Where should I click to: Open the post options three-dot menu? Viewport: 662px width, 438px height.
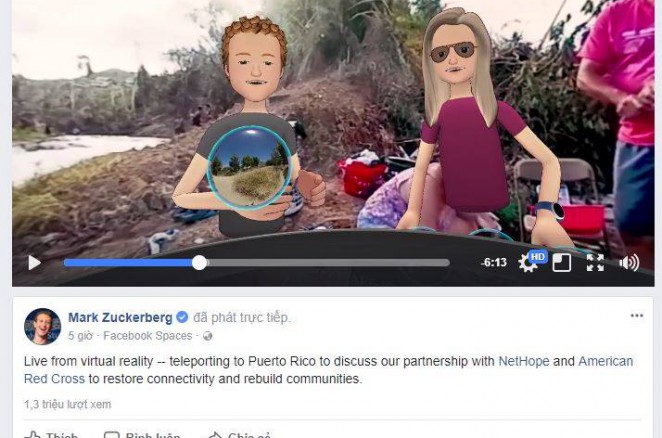click(637, 316)
